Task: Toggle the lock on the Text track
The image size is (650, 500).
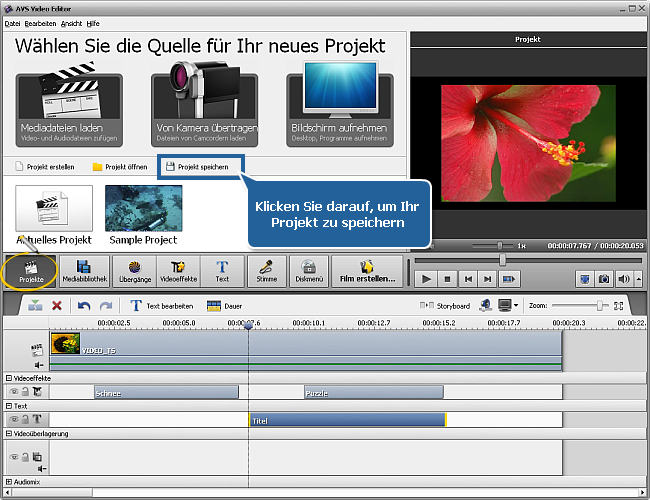Action: pos(26,420)
